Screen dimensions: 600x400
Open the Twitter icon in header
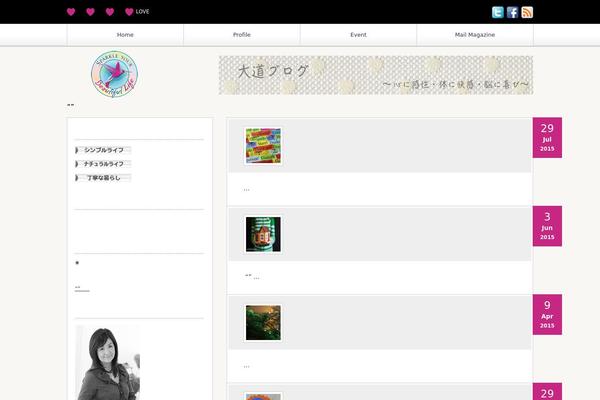(497, 12)
